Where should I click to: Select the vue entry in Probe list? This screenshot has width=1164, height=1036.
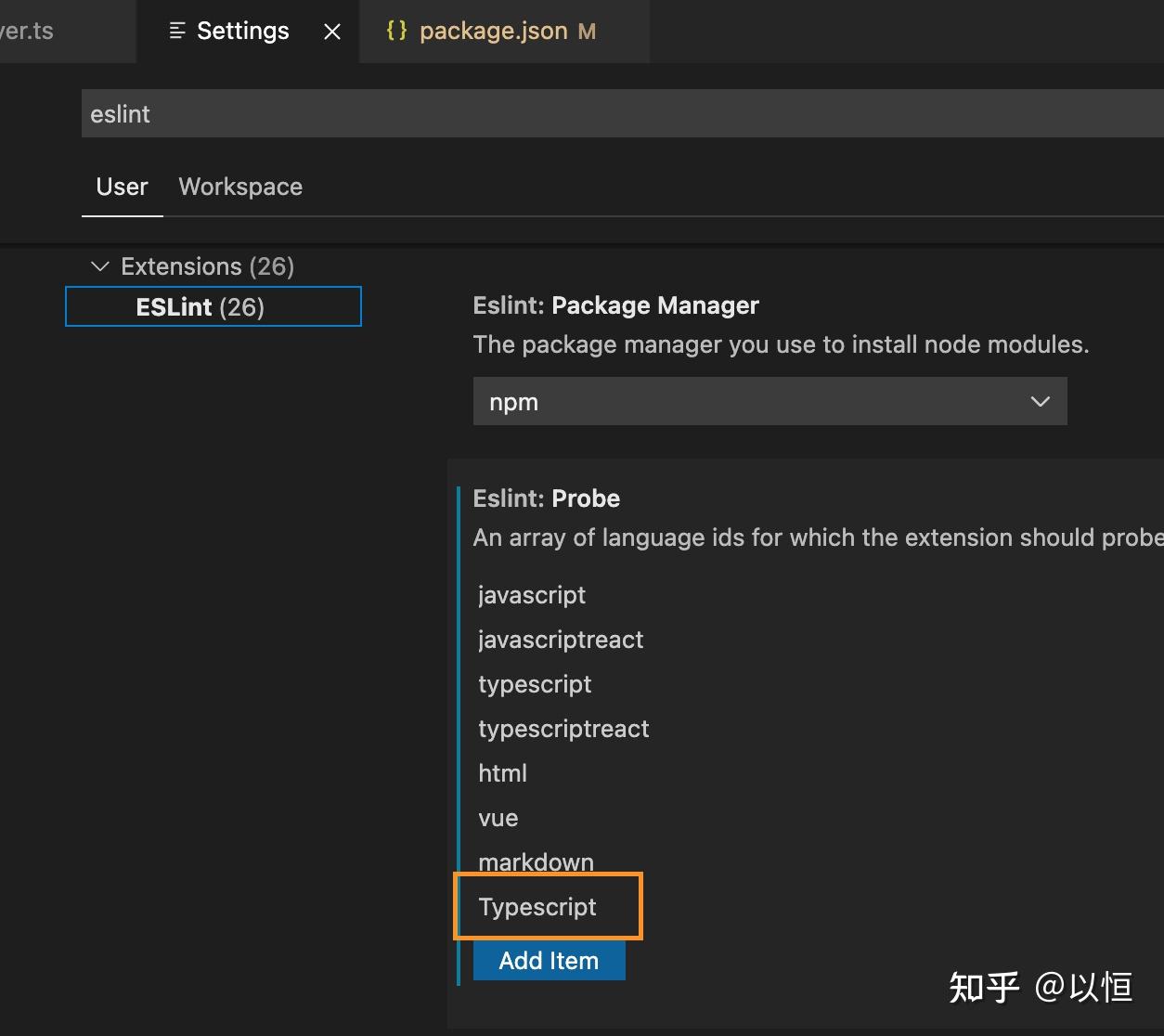[498, 818]
